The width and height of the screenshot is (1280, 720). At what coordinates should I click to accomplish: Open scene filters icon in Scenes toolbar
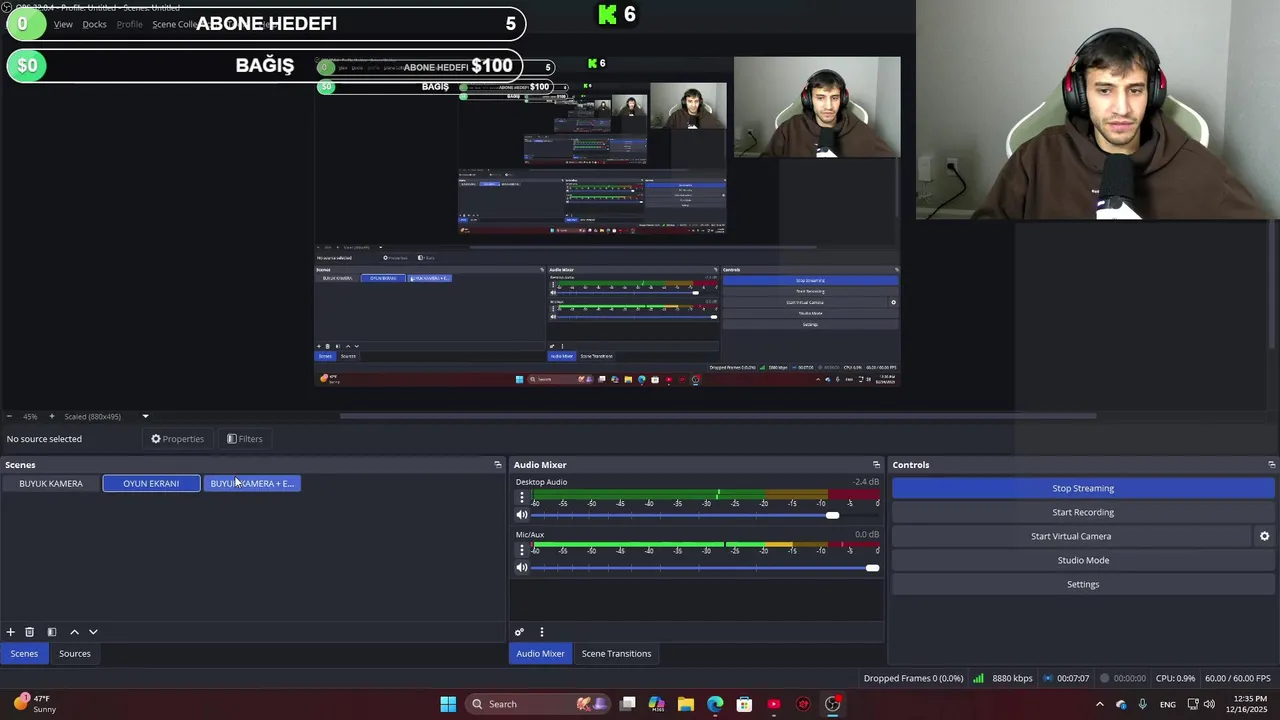[52, 632]
